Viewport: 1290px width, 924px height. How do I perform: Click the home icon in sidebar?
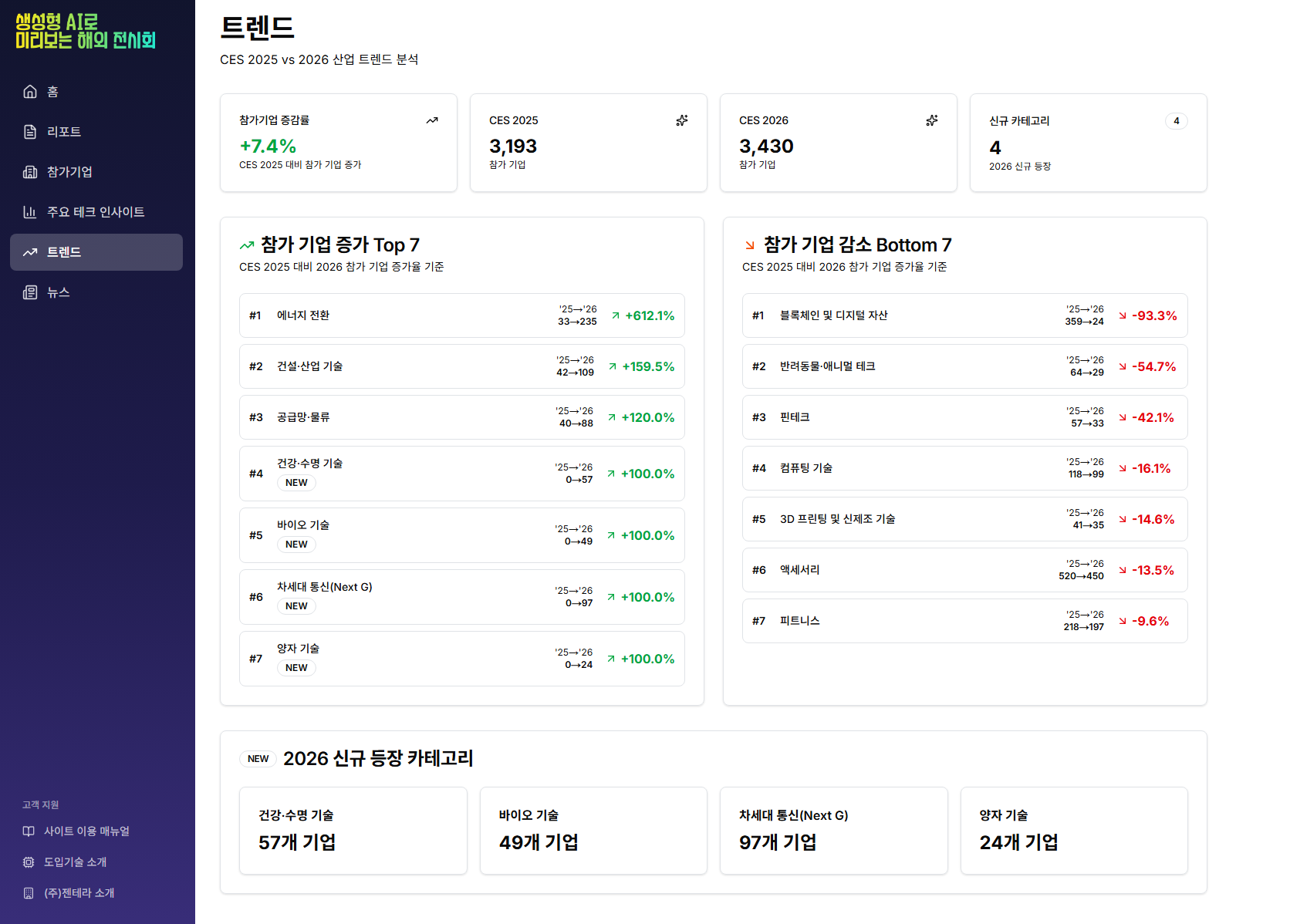[x=30, y=92]
